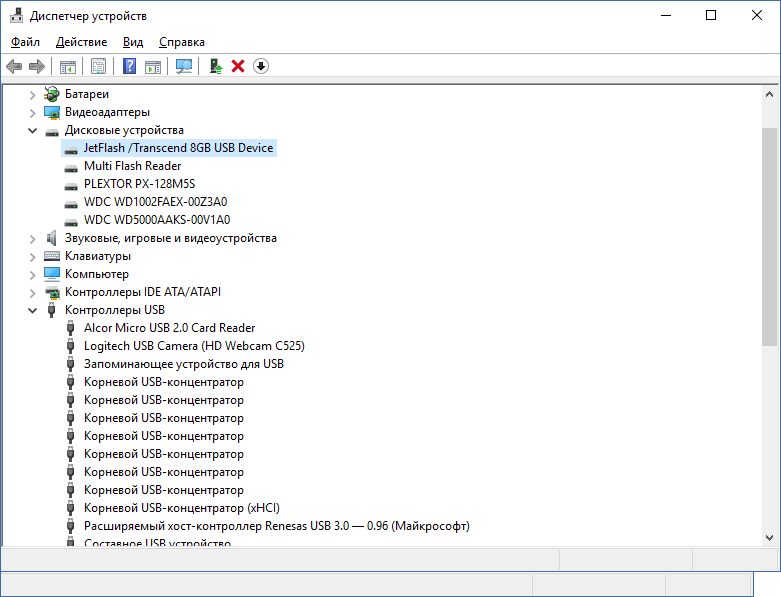Image resolution: width=781 pixels, height=597 pixels.
Task: Click the red X Uninstall device icon
Action: [x=238, y=66]
